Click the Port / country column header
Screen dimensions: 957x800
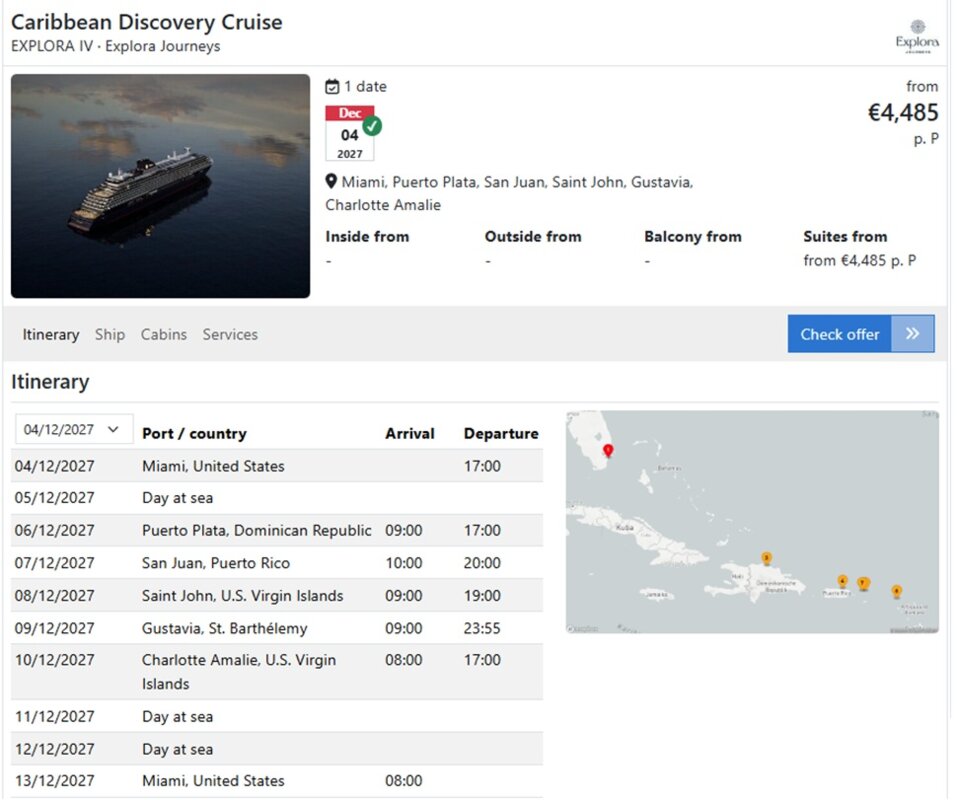tap(194, 434)
